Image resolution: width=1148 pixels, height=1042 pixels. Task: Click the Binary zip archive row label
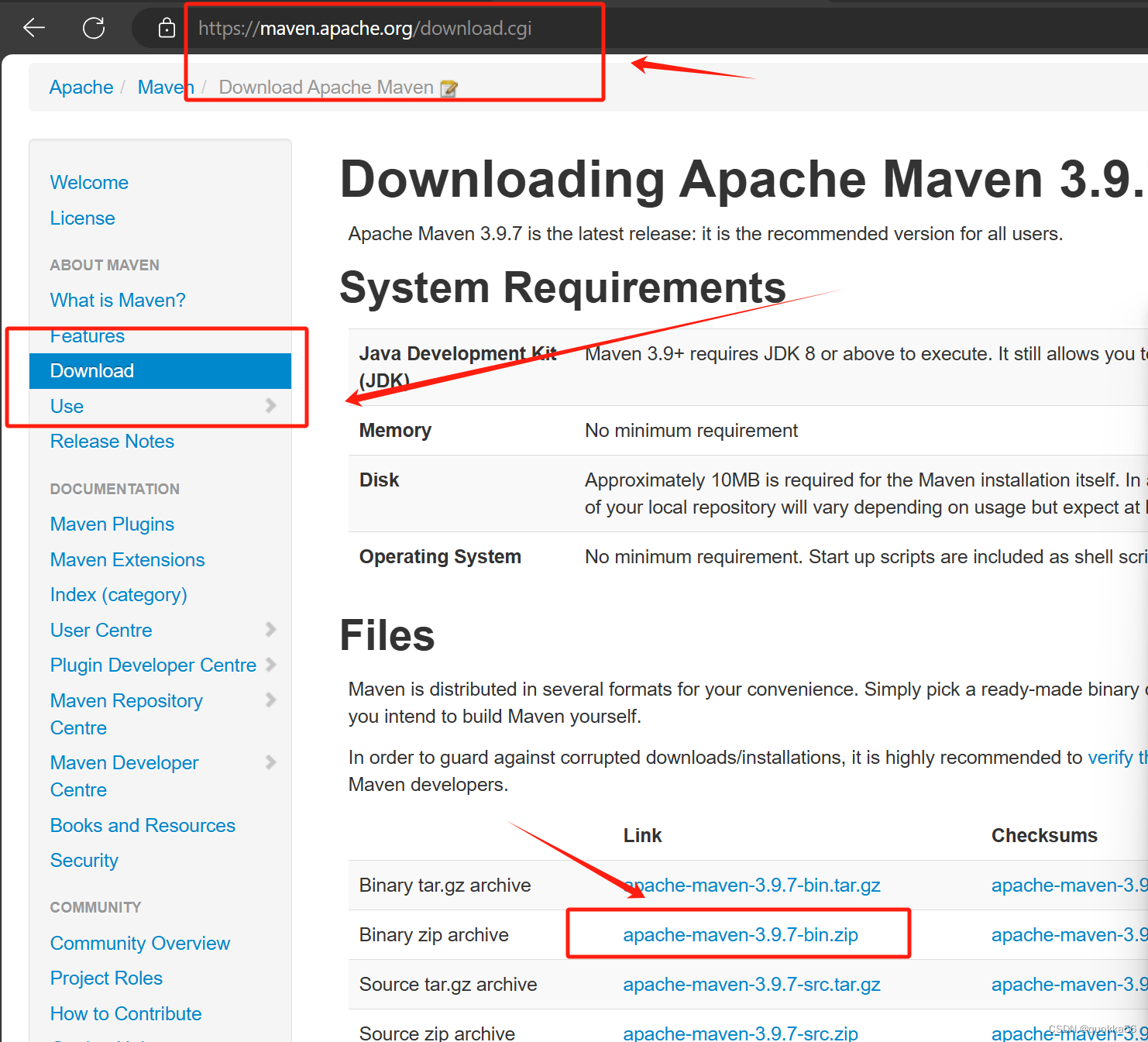[x=434, y=935]
